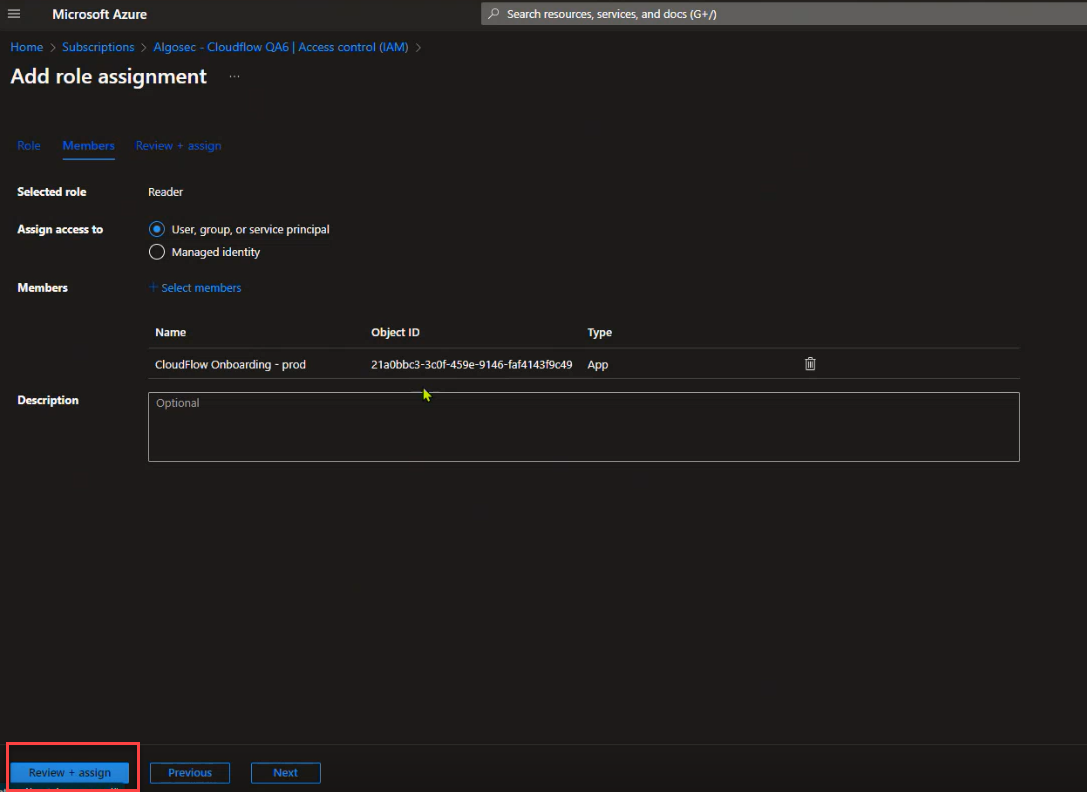Viewport: 1087px width, 792px height.
Task: Delete the CloudFlow Onboarding - prod member
Action: (x=810, y=364)
